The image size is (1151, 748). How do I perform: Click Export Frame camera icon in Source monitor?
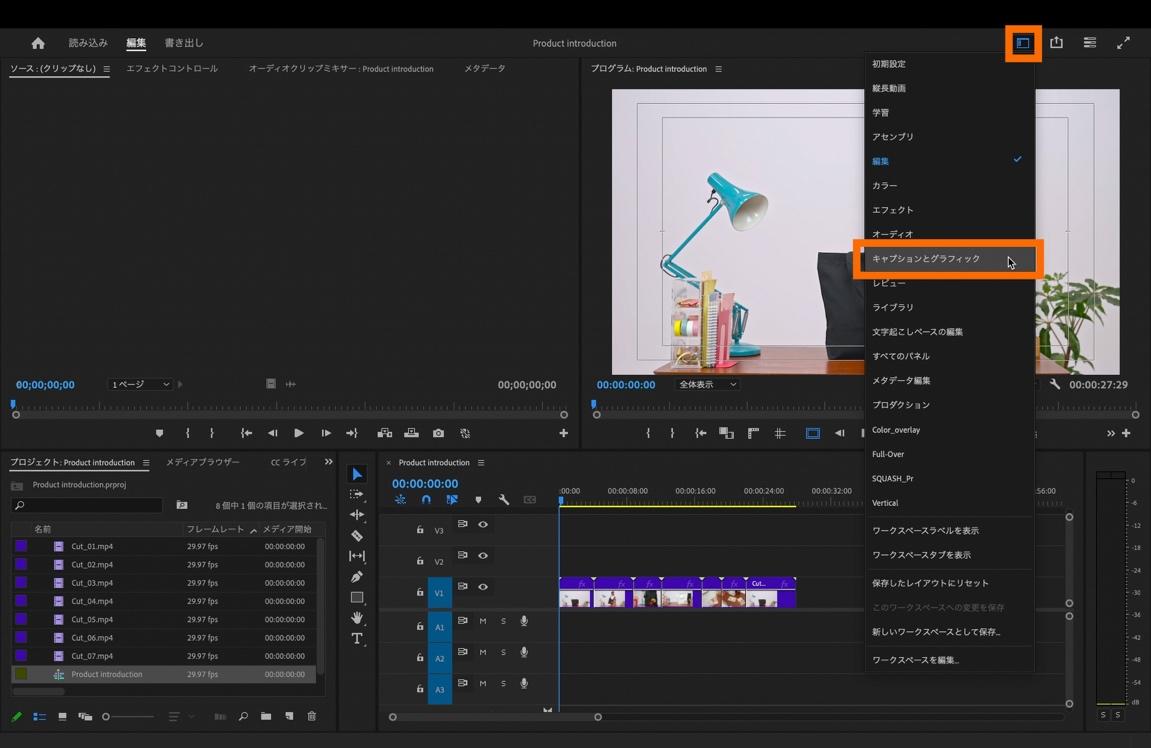438,433
